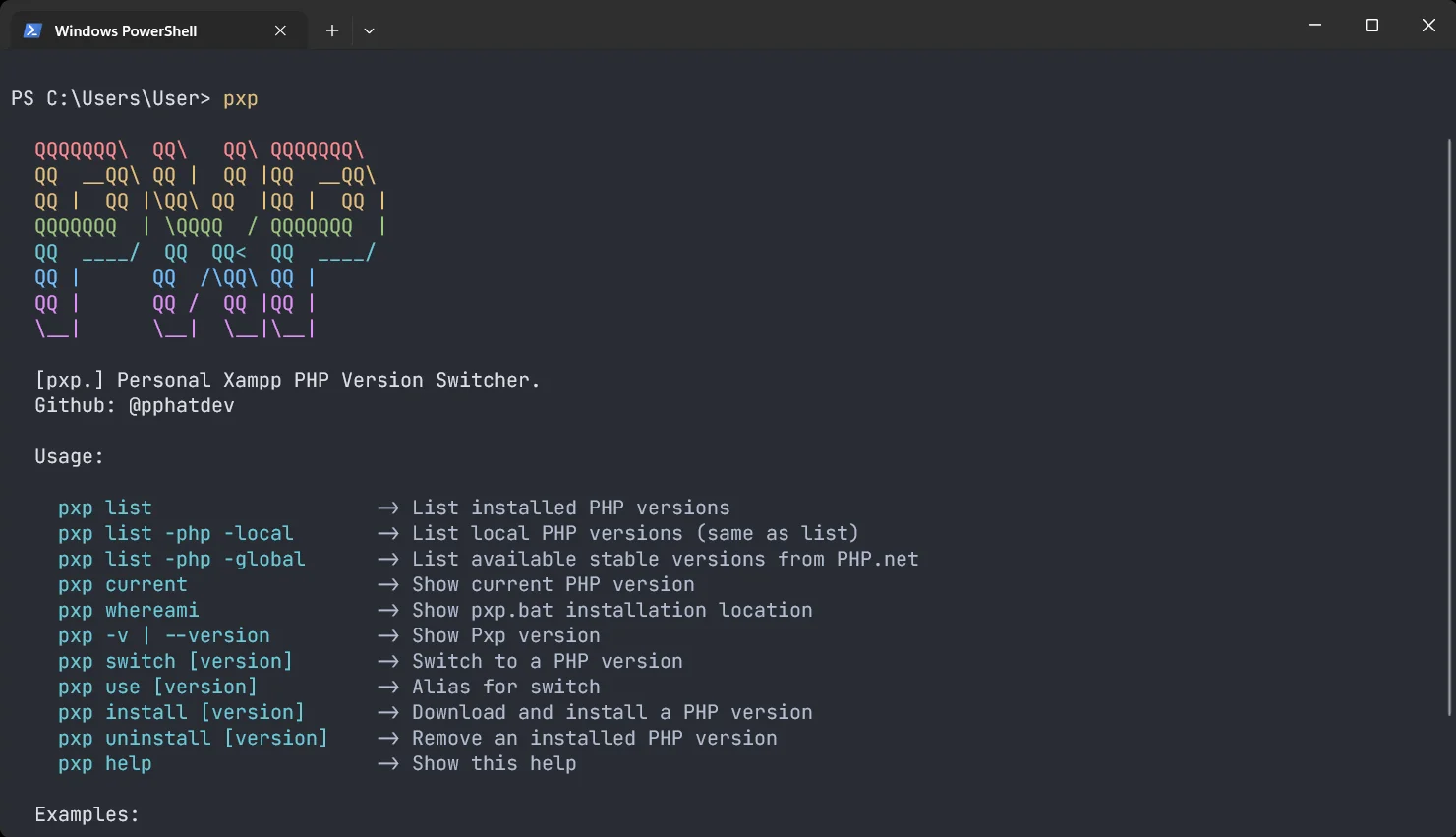Close the Windows PowerShell tab
The height and width of the screenshot is (837, 1456).
coord(279,30)
